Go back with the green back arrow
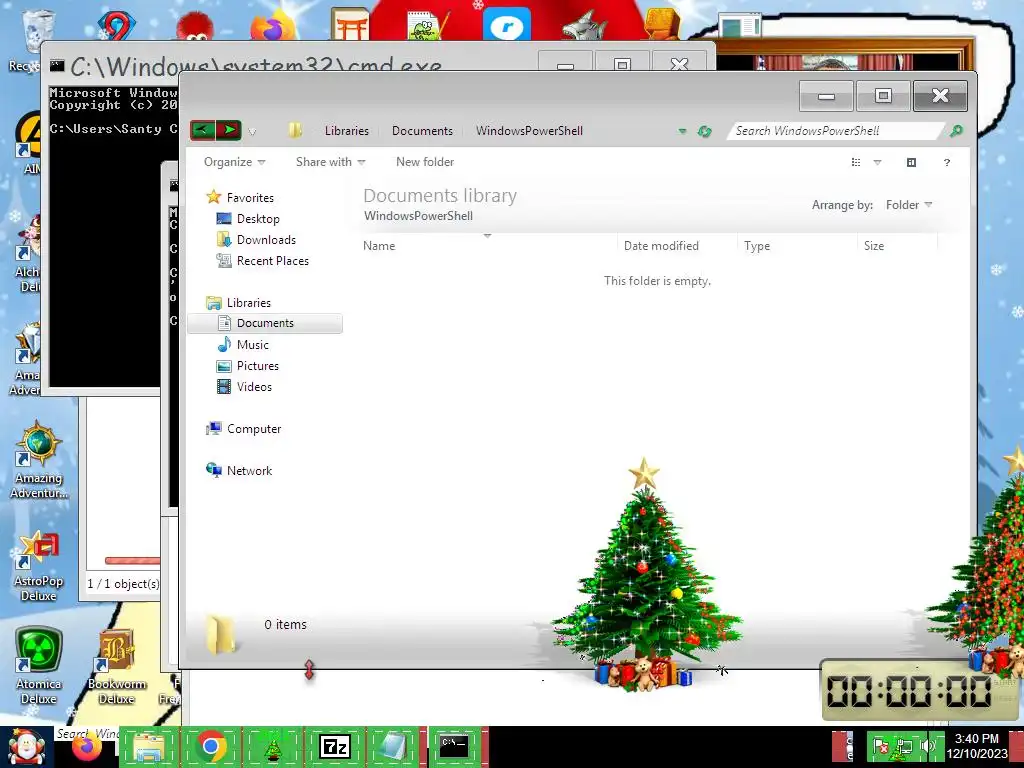The width and height of the screenshot is (1024, 768). click(202, 130)
